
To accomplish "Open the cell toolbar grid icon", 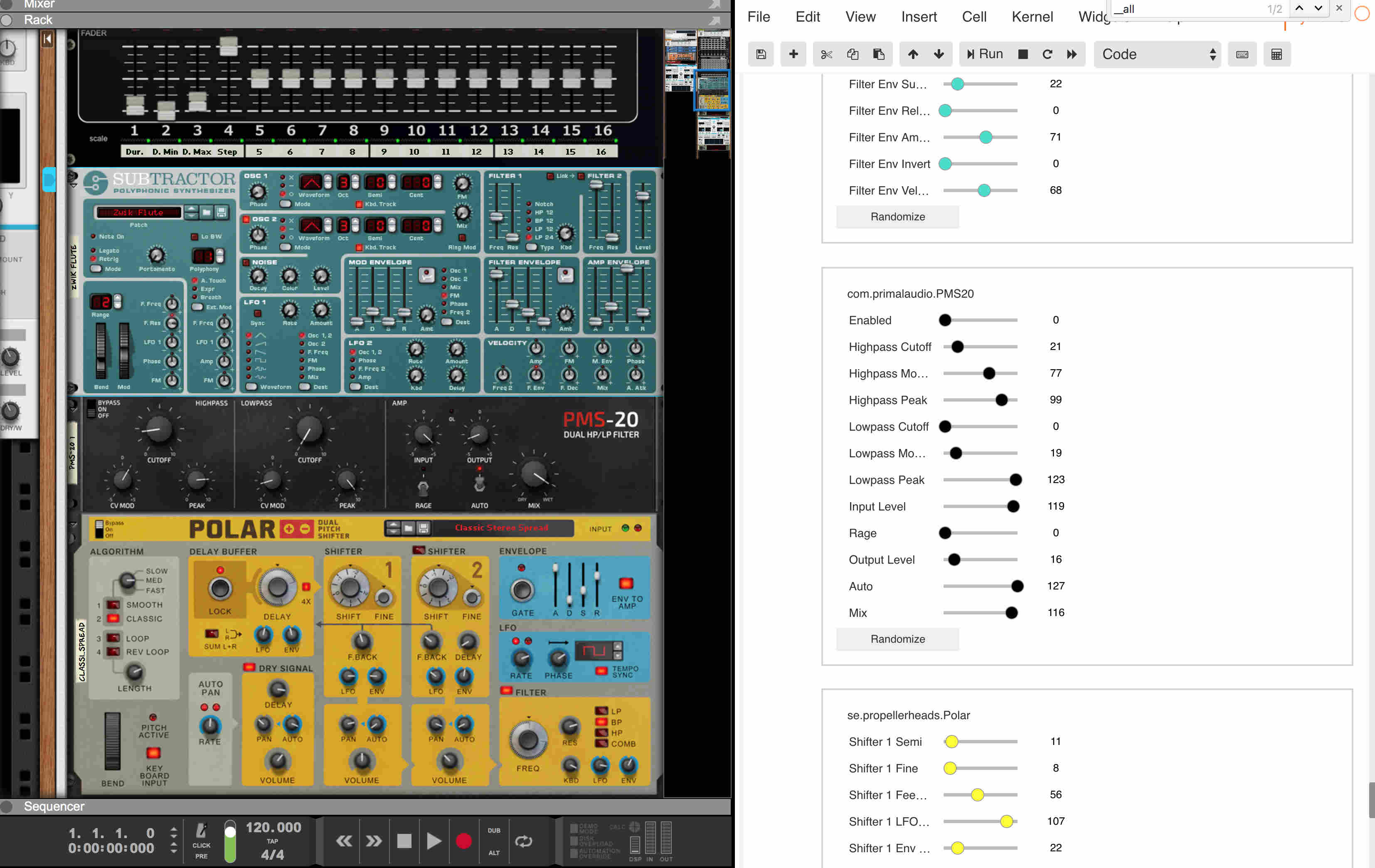I will (x=1277, y=54).
